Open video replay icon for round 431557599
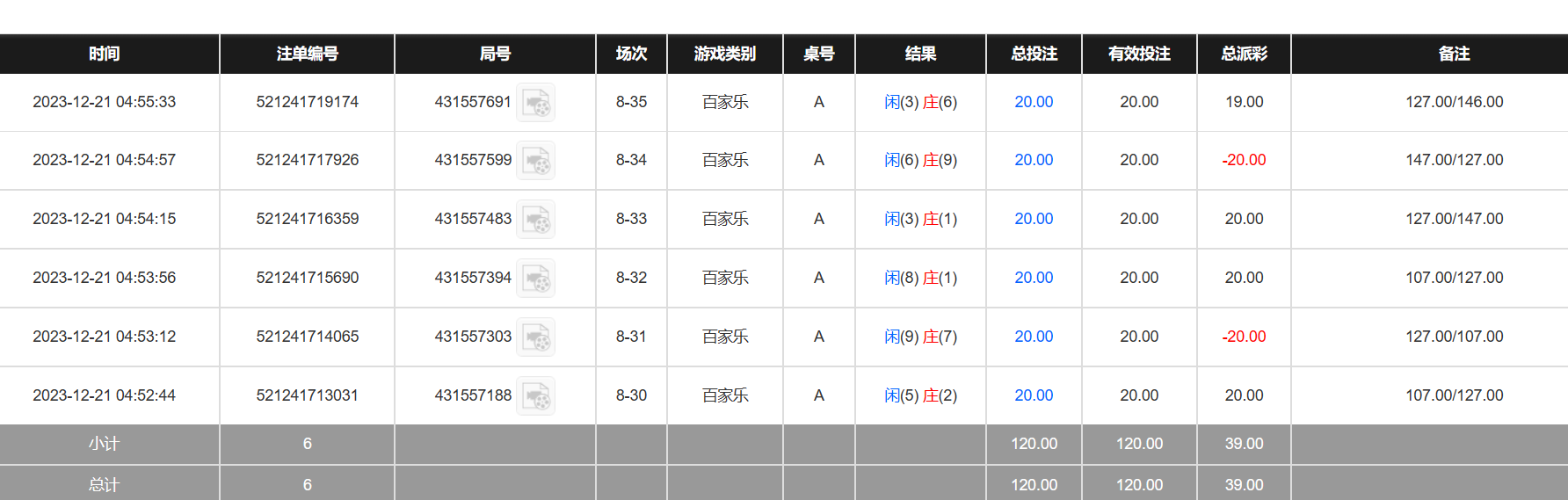 (x=535, y=161)
